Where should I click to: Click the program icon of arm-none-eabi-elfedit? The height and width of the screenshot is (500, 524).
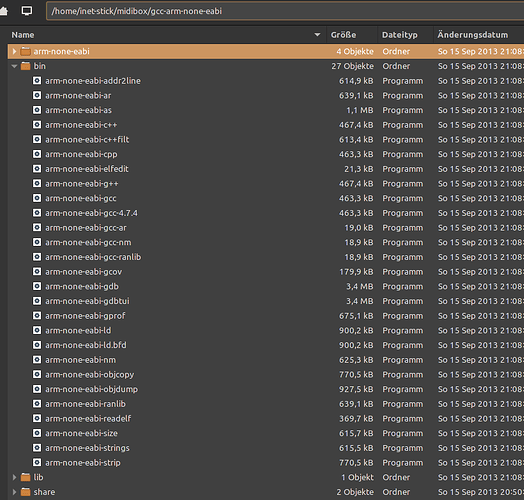pyautogui.click(x=37, y=169)
